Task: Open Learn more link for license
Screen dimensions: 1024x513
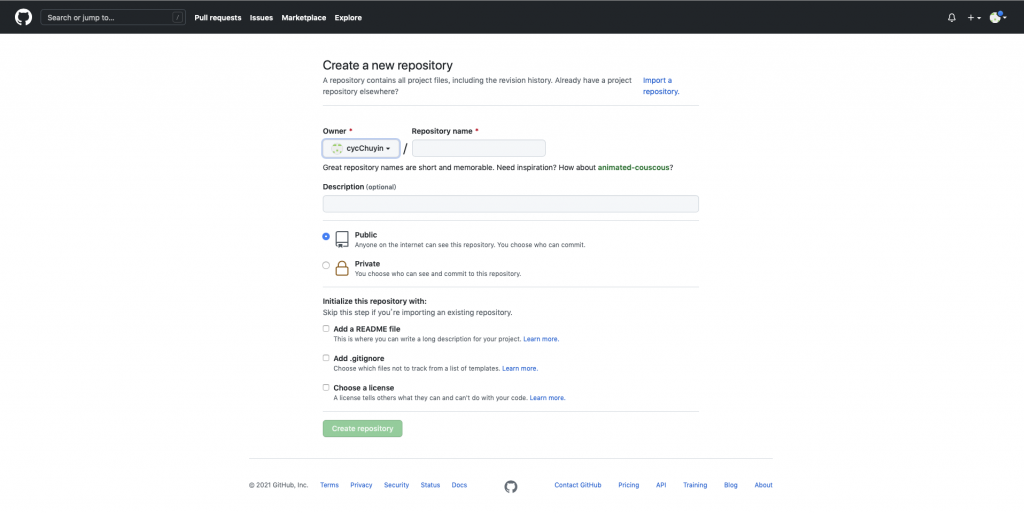Action: click(547, 397)
